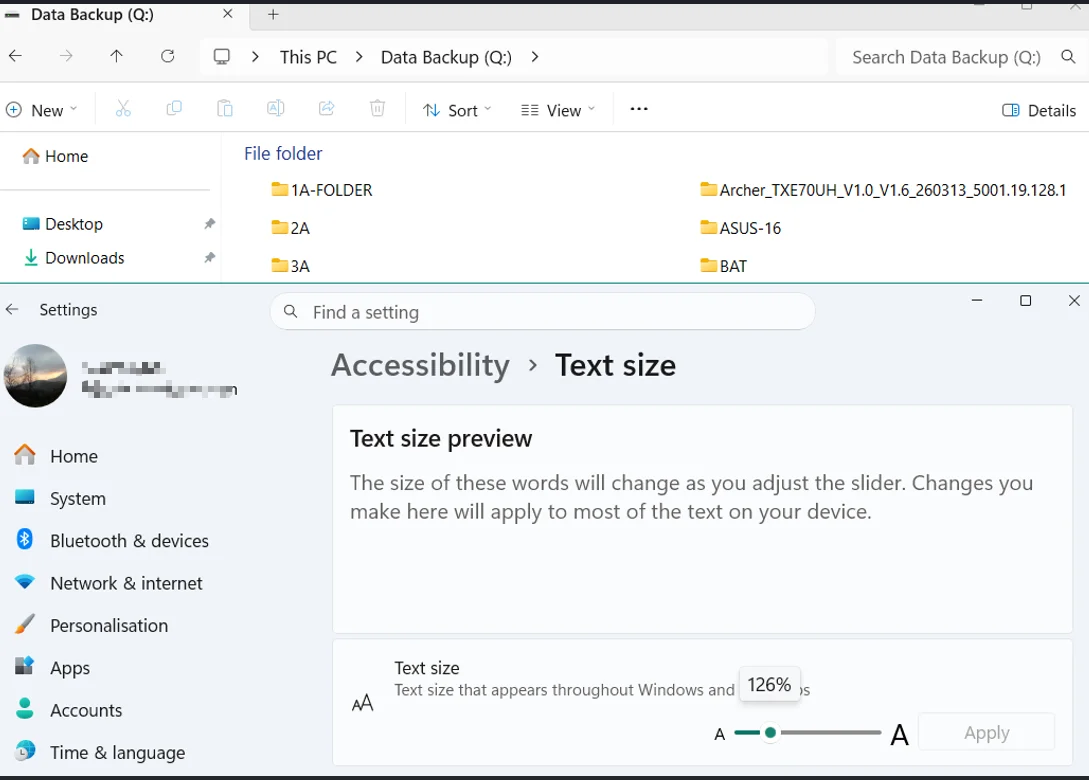Expand chevron after Data Backup (Q:) path

coord(534,57)
